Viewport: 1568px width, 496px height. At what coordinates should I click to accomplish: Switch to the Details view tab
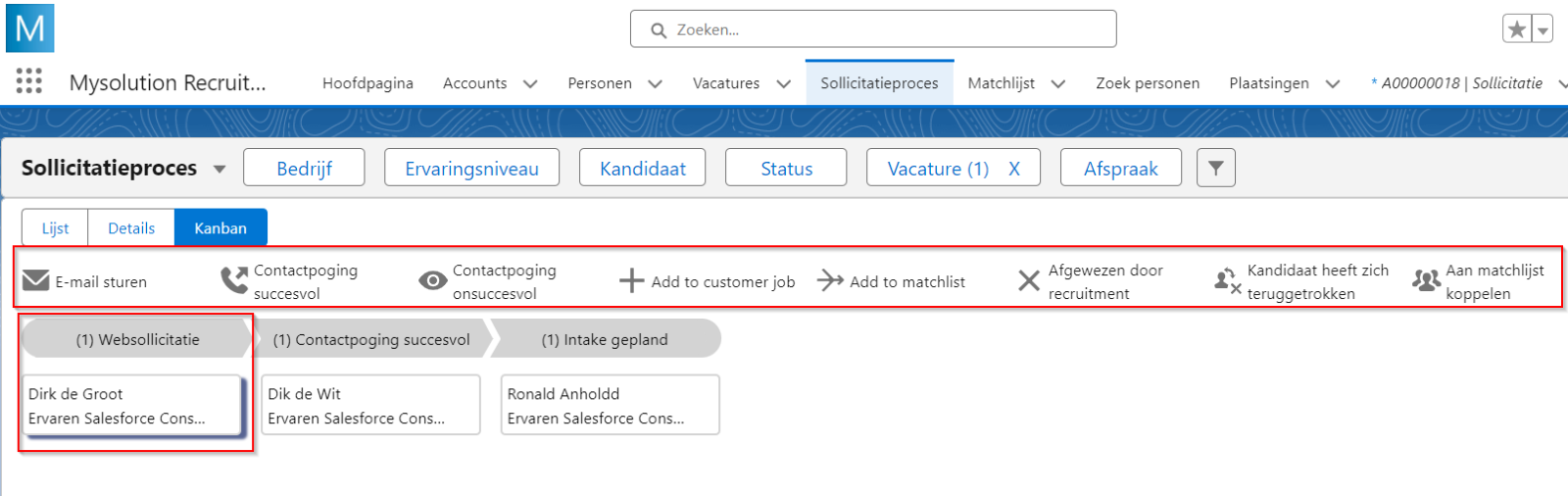(131, 228)
